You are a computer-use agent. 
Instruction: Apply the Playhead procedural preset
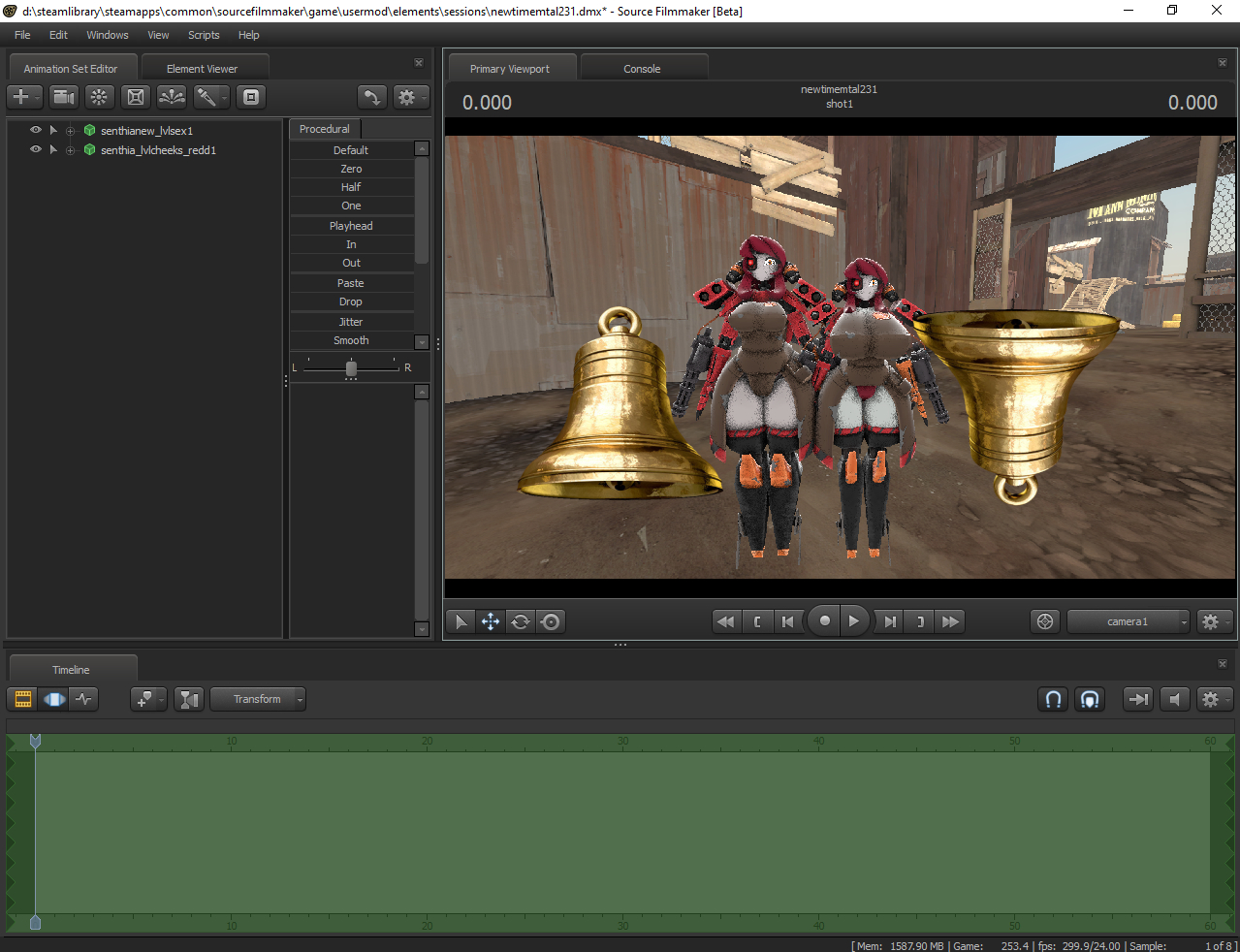pos(351,226)
